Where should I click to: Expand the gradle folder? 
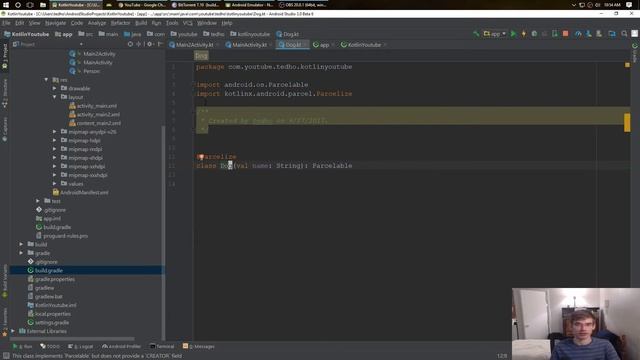(x=21, y=253)
